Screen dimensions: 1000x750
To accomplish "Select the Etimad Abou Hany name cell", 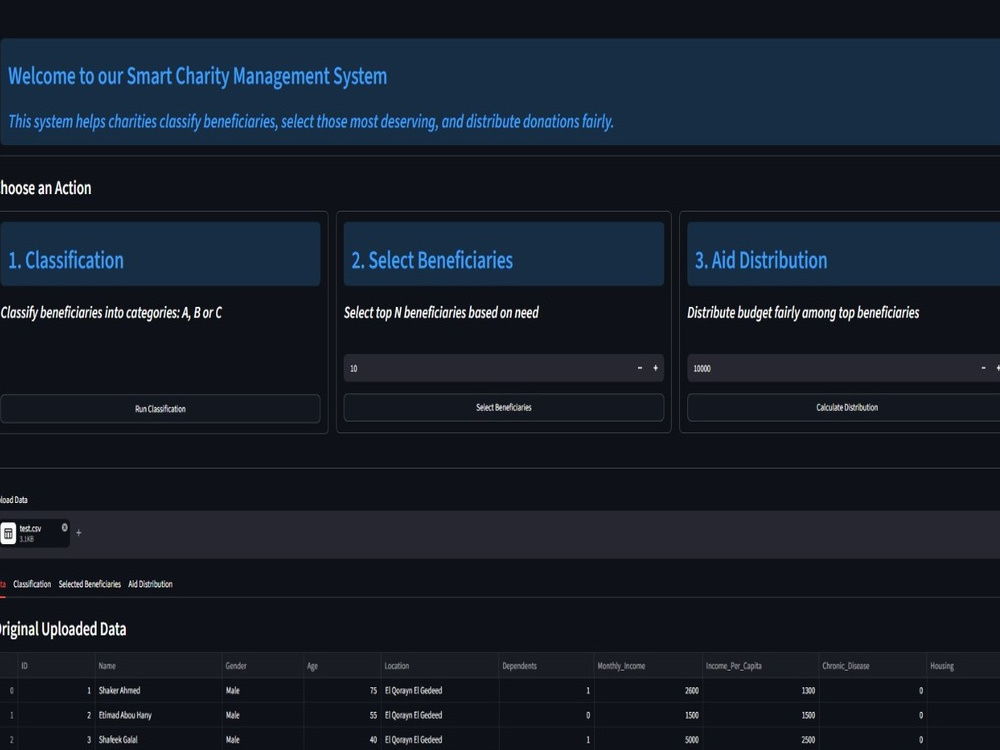I will [158, 716].
